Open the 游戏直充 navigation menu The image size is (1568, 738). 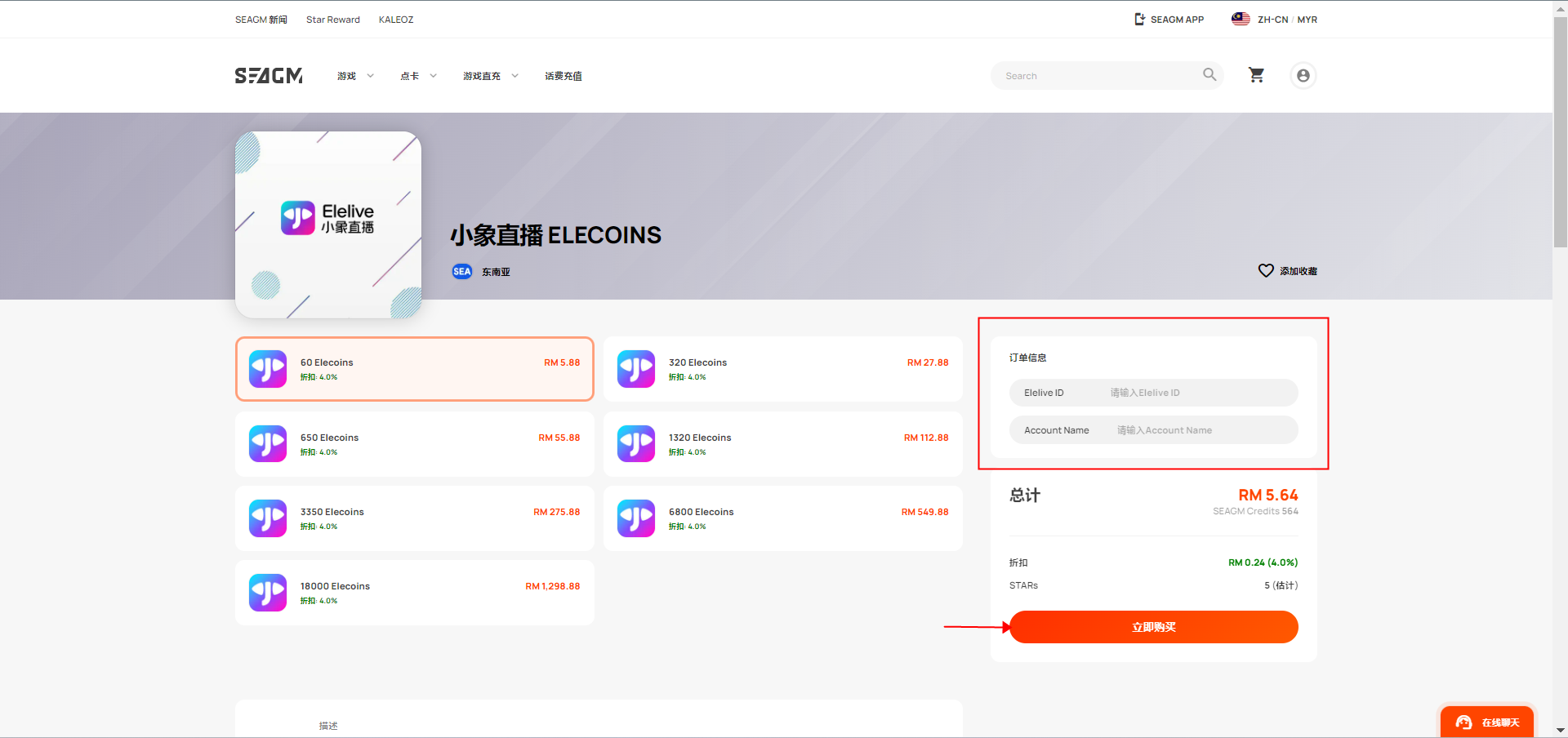coord(482,76)
